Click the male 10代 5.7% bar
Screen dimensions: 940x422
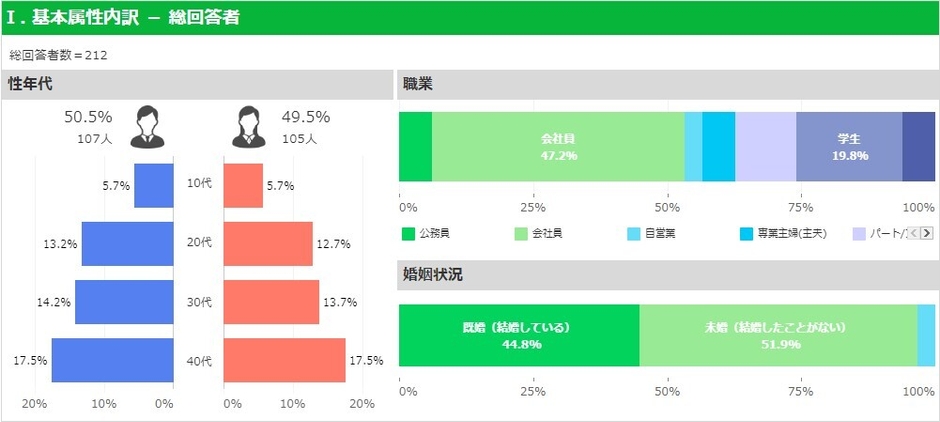click(154, 186)
